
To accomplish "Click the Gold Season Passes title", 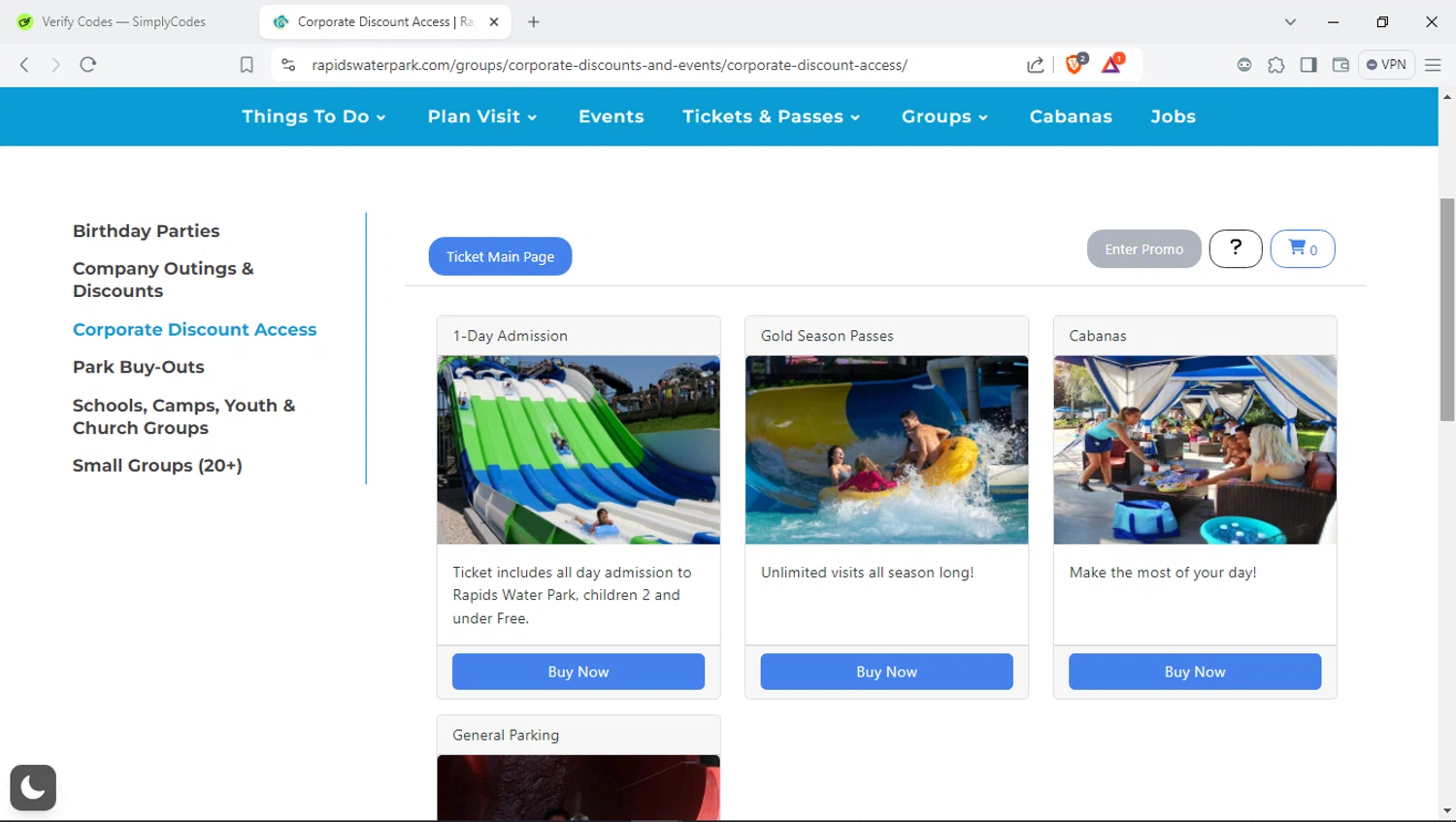I will click(x=827, y=336).
